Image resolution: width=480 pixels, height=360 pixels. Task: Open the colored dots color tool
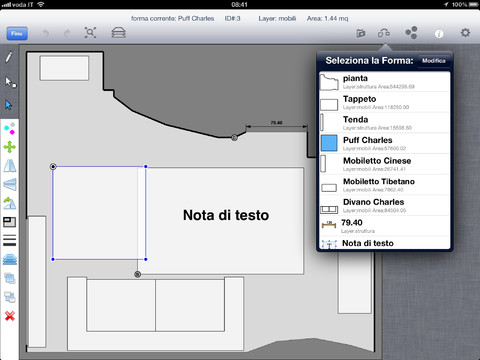10,128
